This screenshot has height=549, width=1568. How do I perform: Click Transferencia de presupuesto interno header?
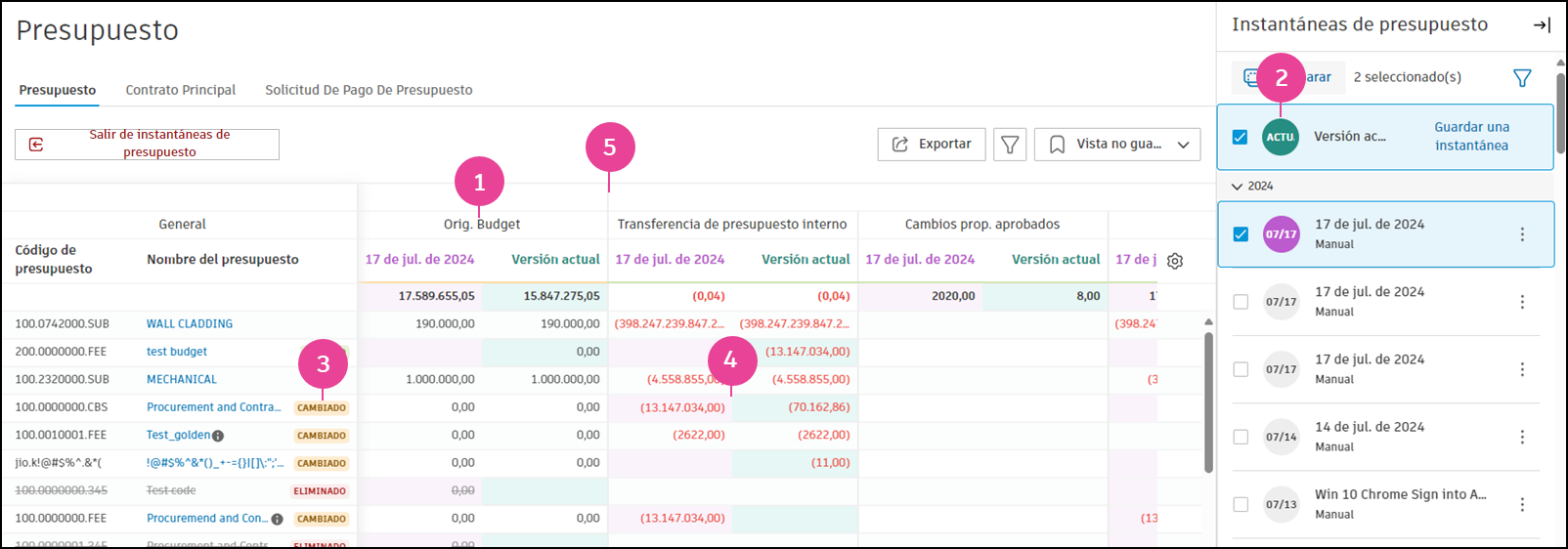click(732, 225)
